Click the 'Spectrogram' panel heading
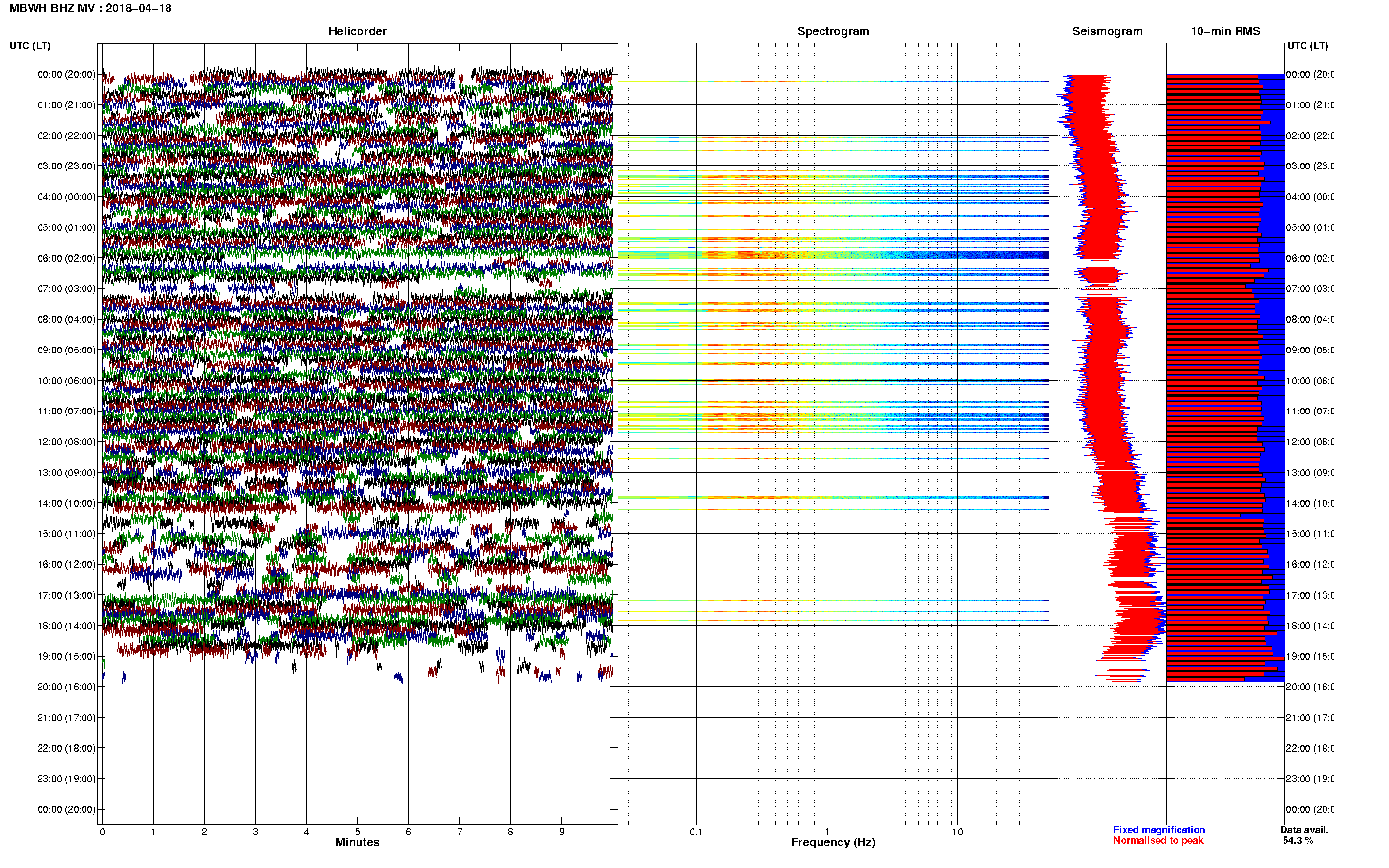 coord(833,32)
